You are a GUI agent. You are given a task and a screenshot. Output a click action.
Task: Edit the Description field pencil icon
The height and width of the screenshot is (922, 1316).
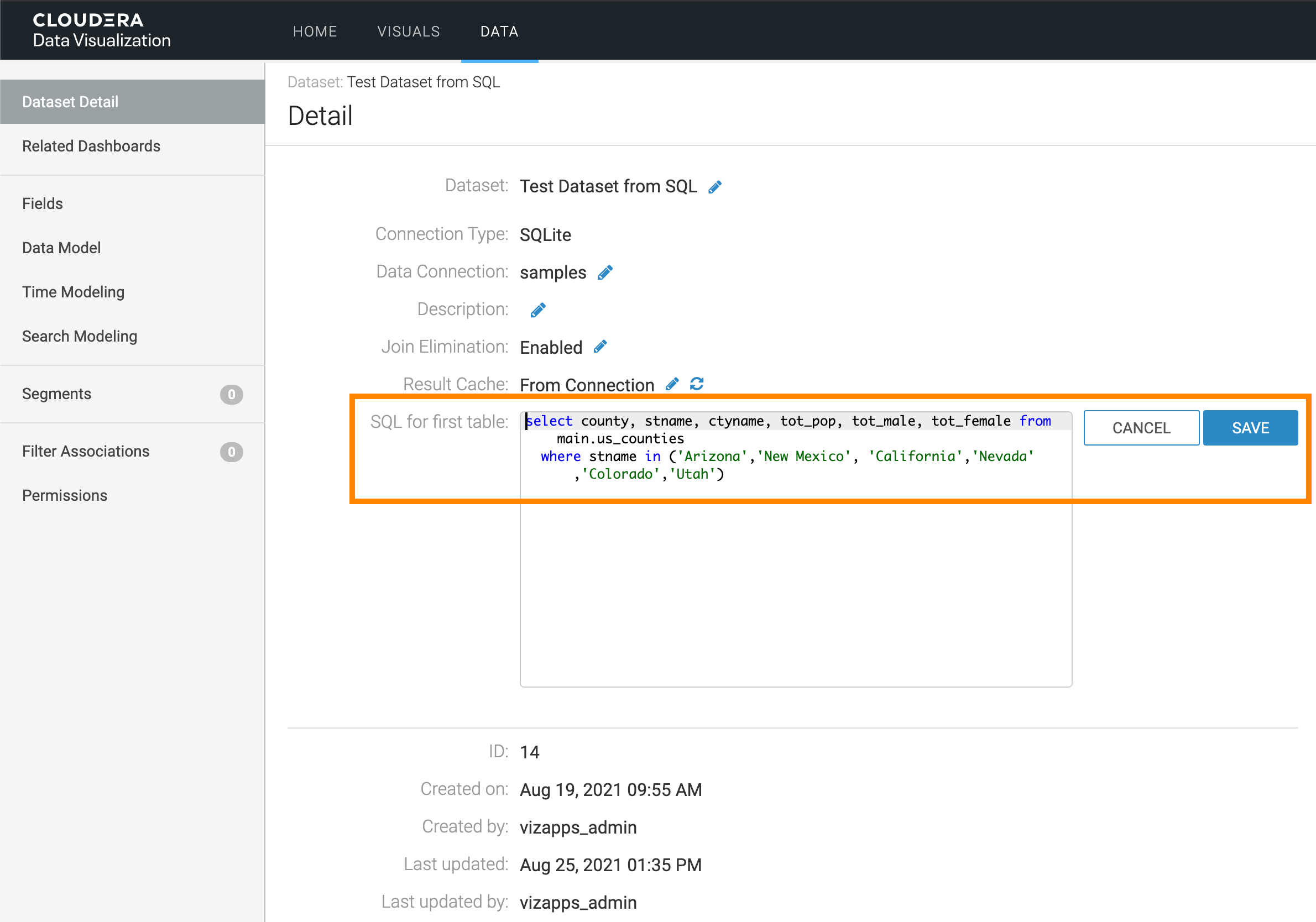click(537, 310)
